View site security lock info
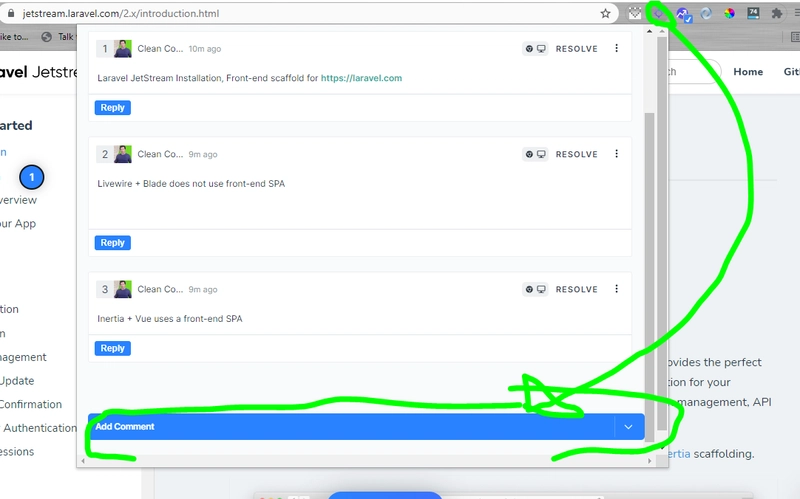 (x=11, y=14)
